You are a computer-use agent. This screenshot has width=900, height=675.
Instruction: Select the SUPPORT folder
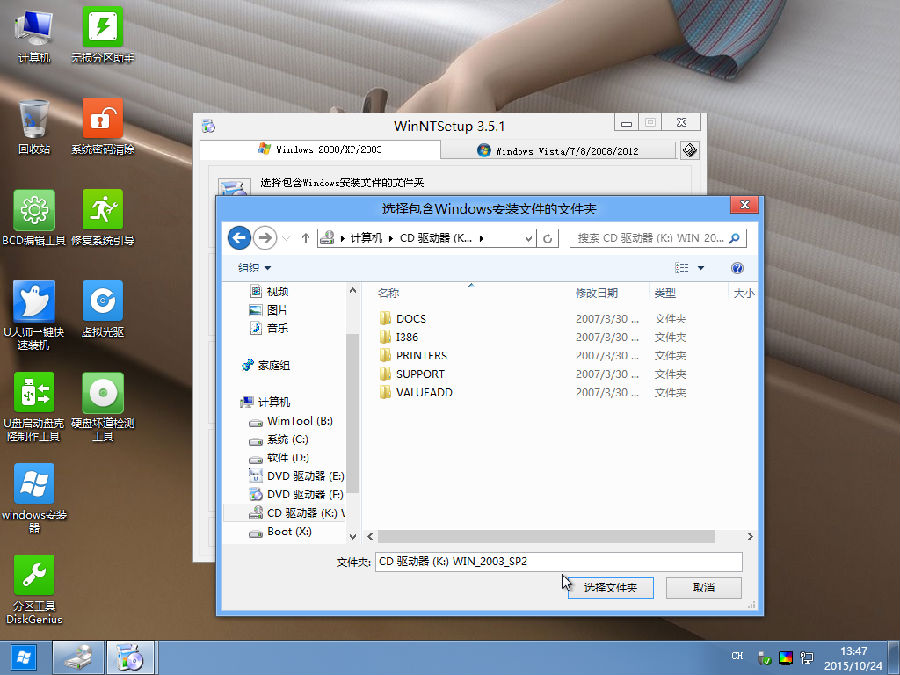pyautogui.click(x=412, y=374)
